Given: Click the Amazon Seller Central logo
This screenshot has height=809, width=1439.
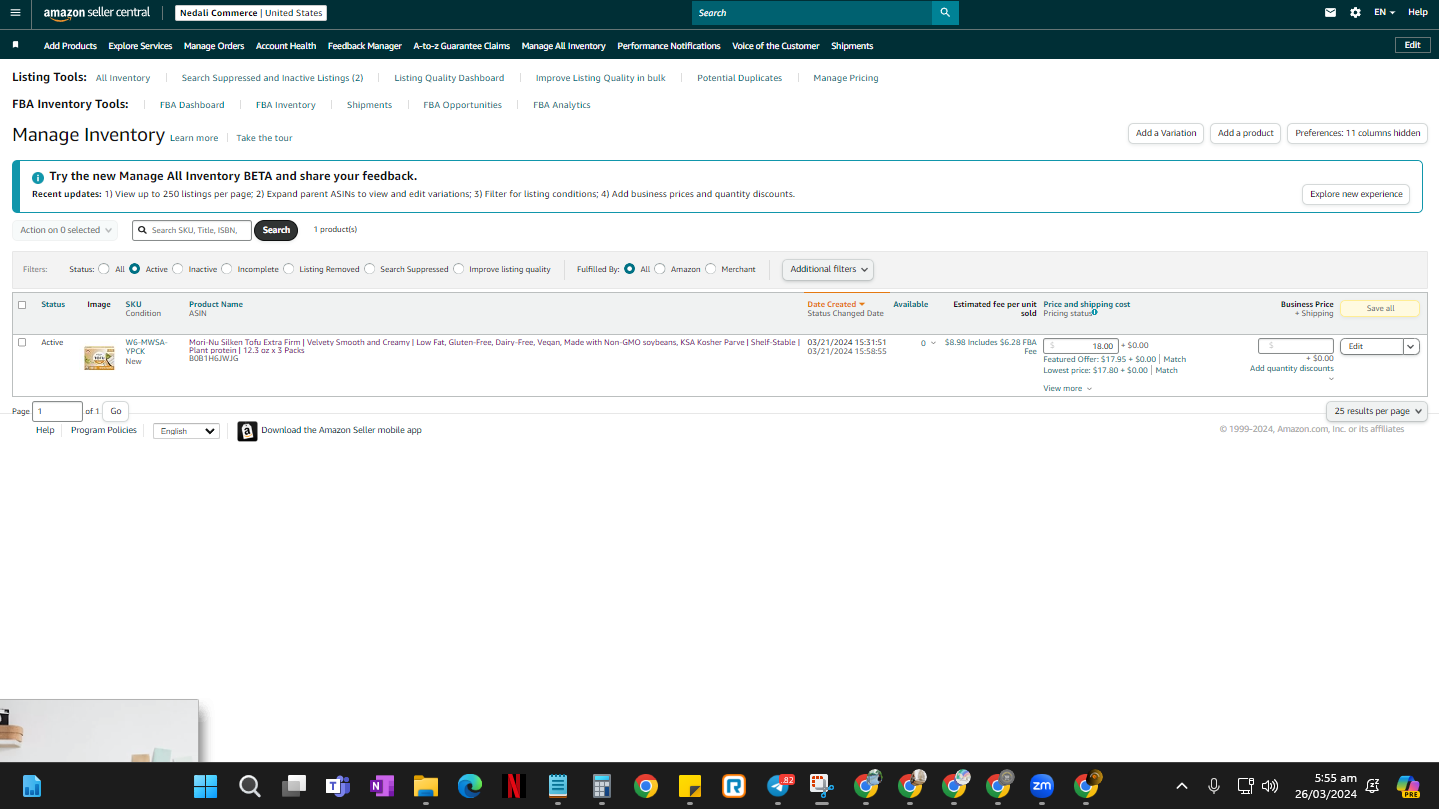Looking at the screenshot, I should [x=97, y=13].
